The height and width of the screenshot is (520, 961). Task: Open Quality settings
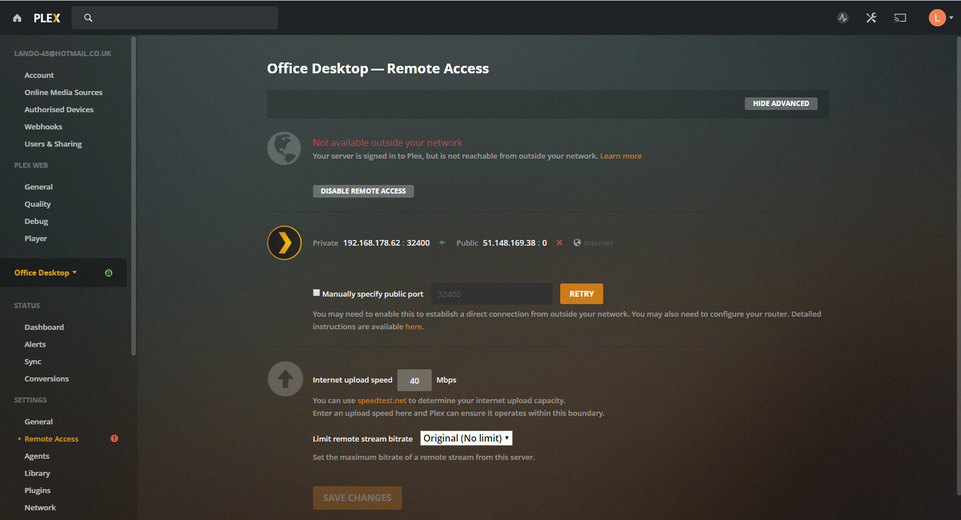[37, 204]
